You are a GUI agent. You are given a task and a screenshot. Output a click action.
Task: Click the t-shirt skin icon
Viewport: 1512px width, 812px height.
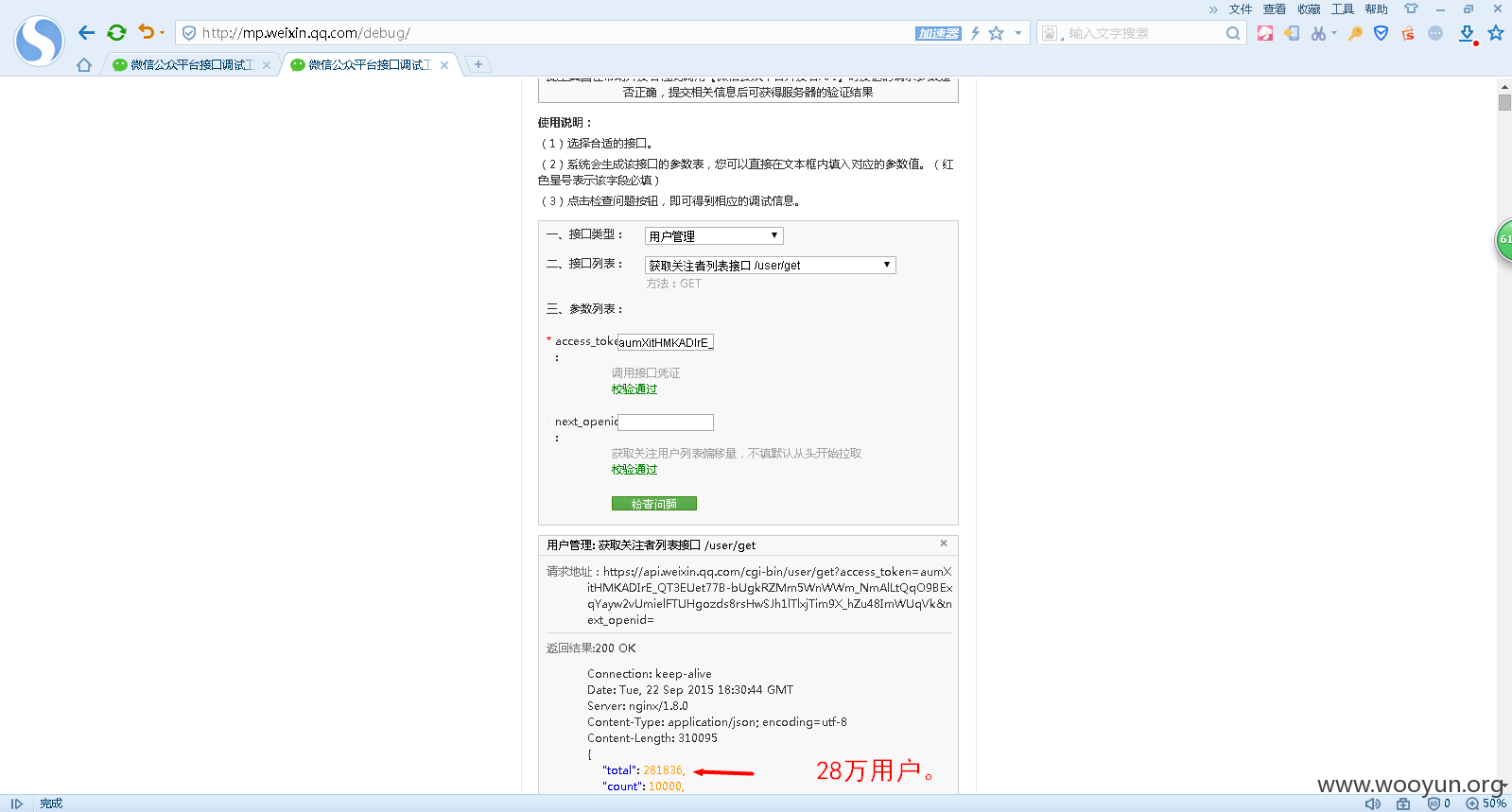coord(1411,9)
